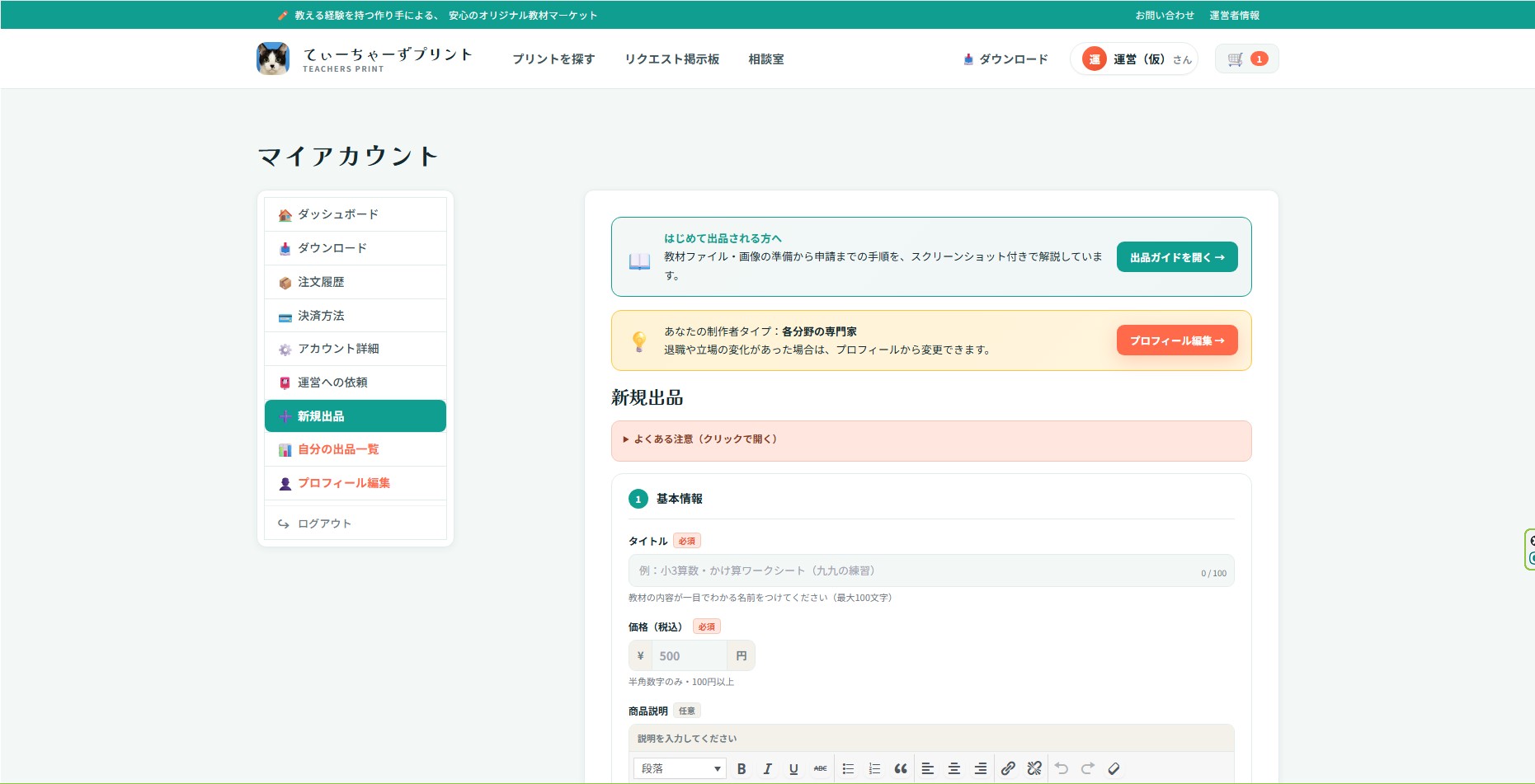Image resolution: width=1535 pixels, height=784 pixels.
Task: Remove link in editor
Action: pyautogui.click(x=1034, y=768)
